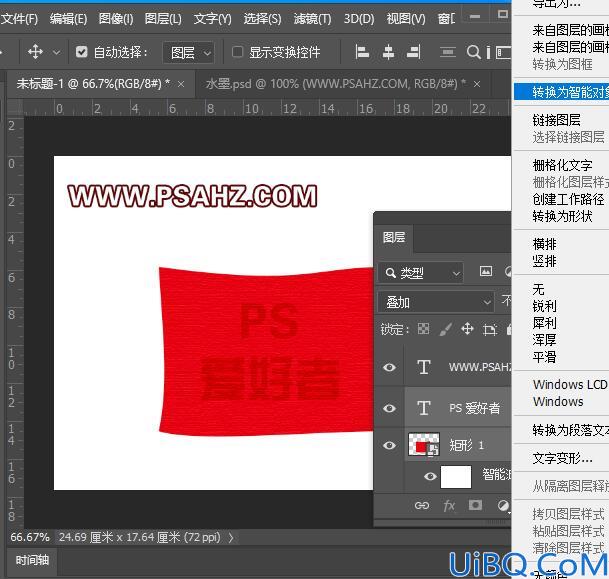Open the 图层(L) menu

tap(163, 19)
